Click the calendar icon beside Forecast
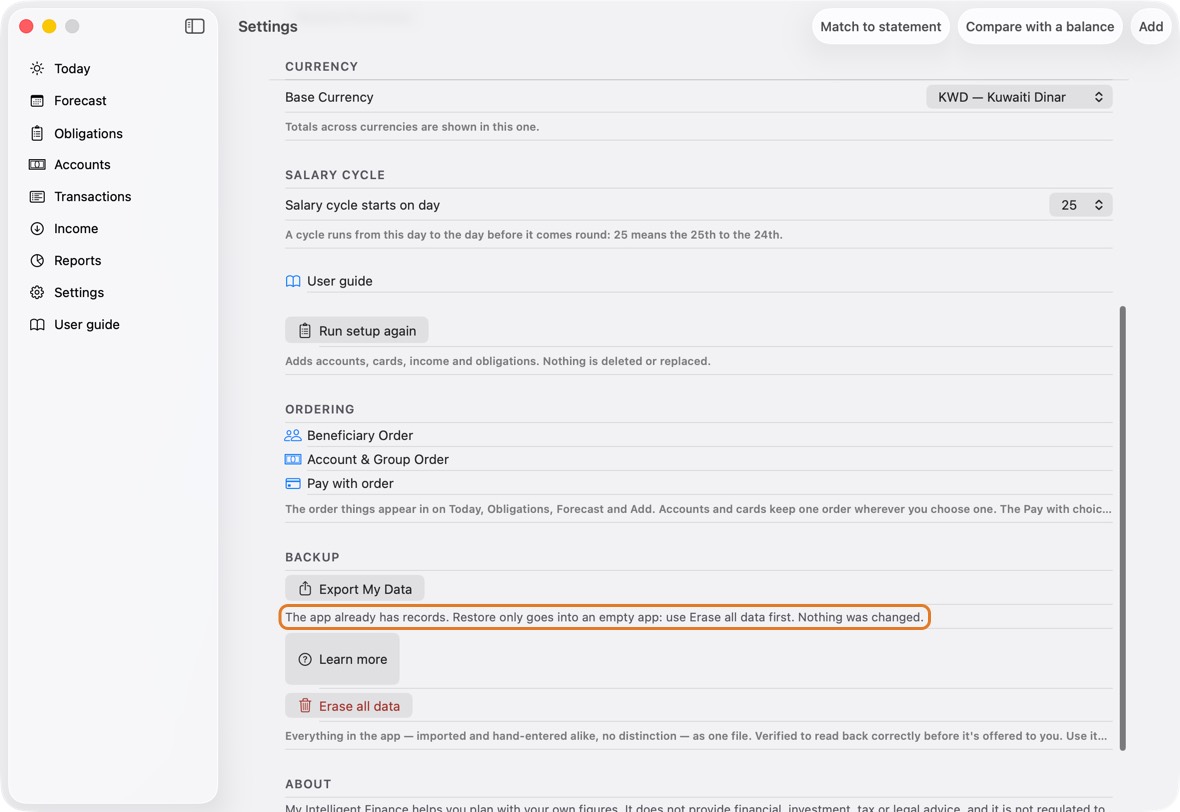This screenshot has height=812, width=1180. tap(37, 101)
